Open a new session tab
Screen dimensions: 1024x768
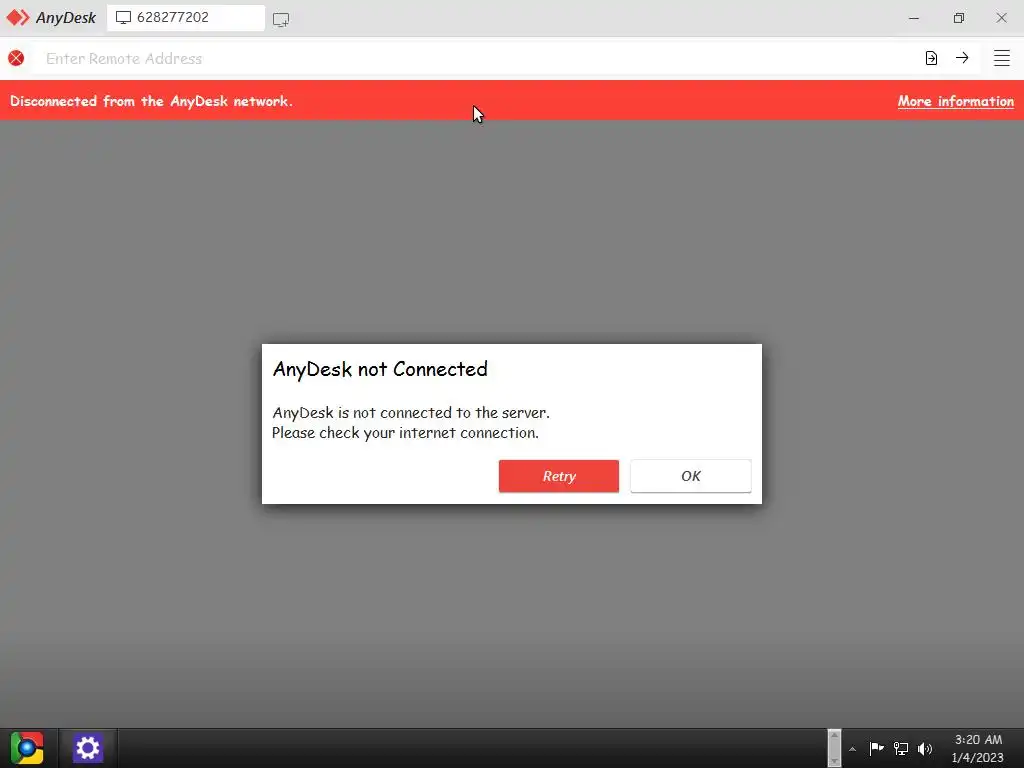[x=281, y=20]
